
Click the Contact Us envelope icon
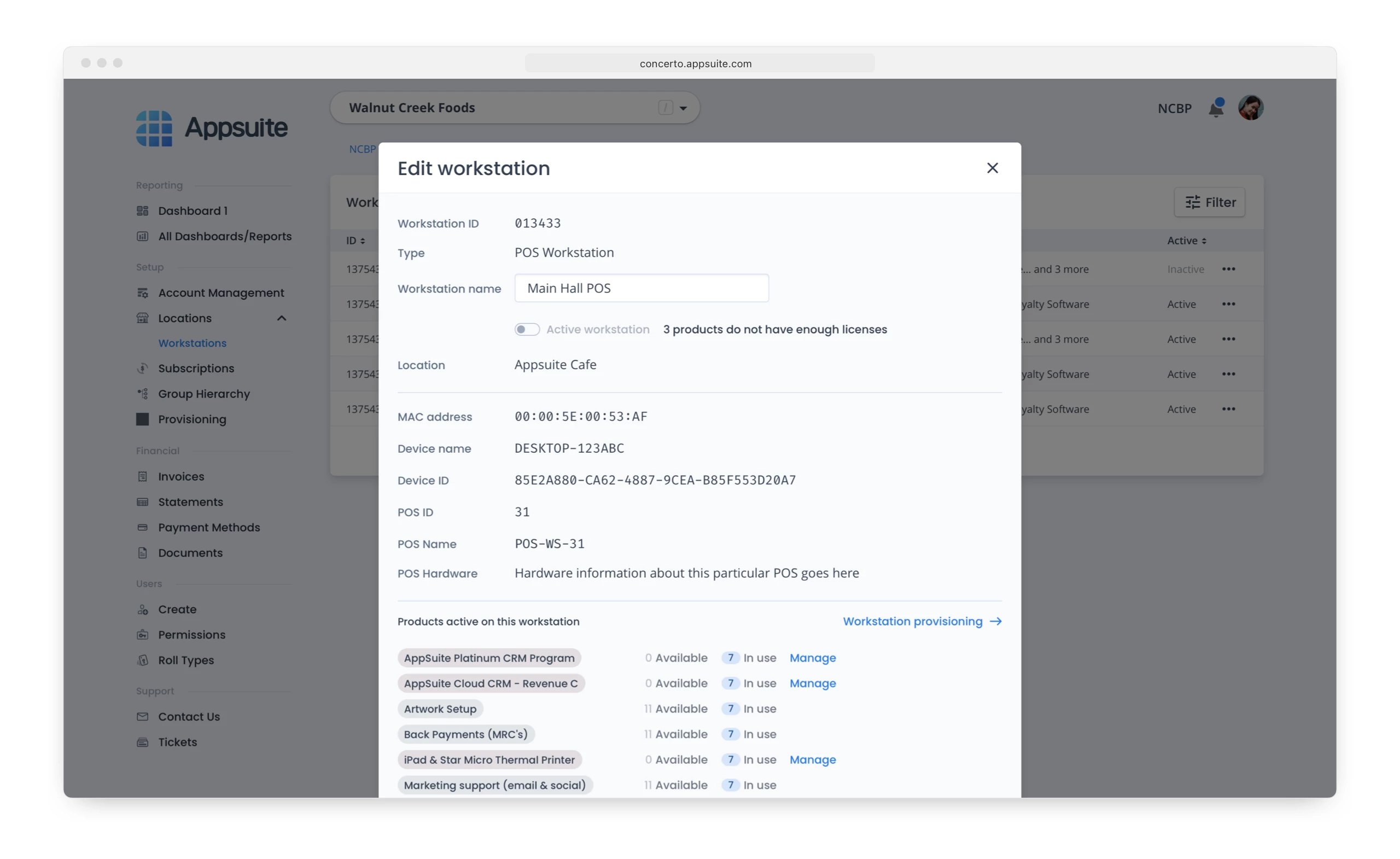143,717
